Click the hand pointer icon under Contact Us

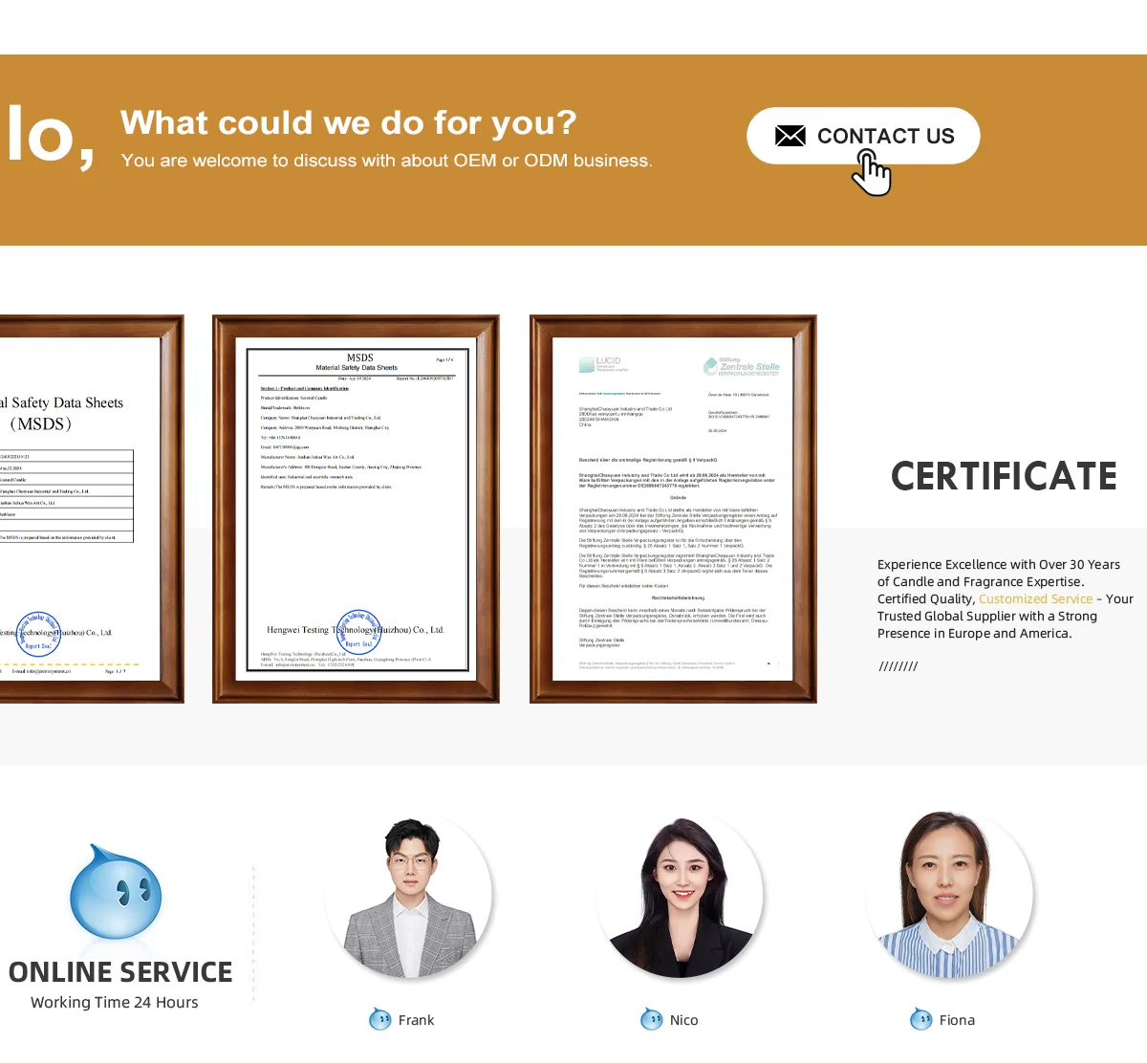coord(872,173)
